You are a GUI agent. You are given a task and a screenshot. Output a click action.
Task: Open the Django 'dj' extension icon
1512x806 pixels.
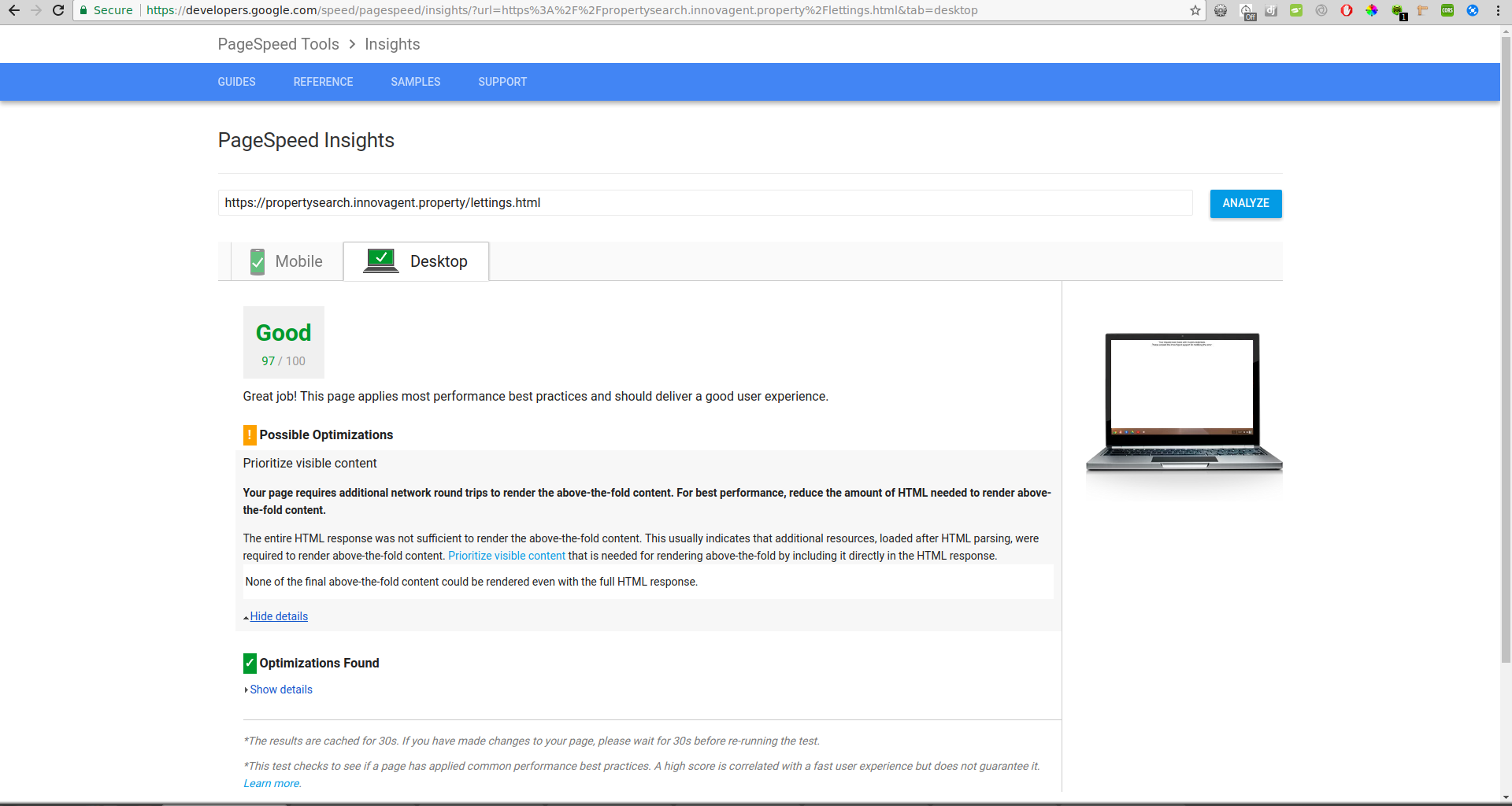point(1271,10)
